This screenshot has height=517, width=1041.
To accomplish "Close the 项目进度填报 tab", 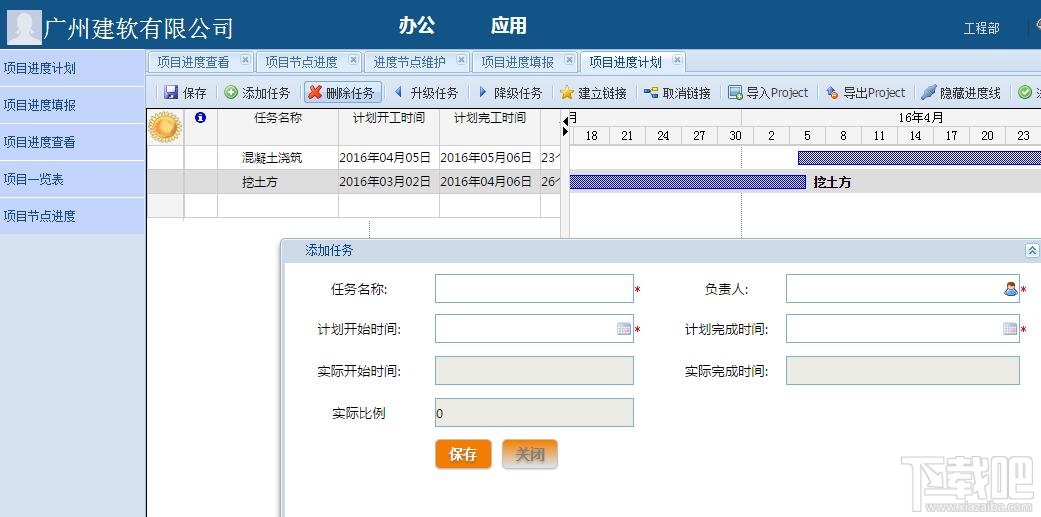I will click(x=569, y=60).
